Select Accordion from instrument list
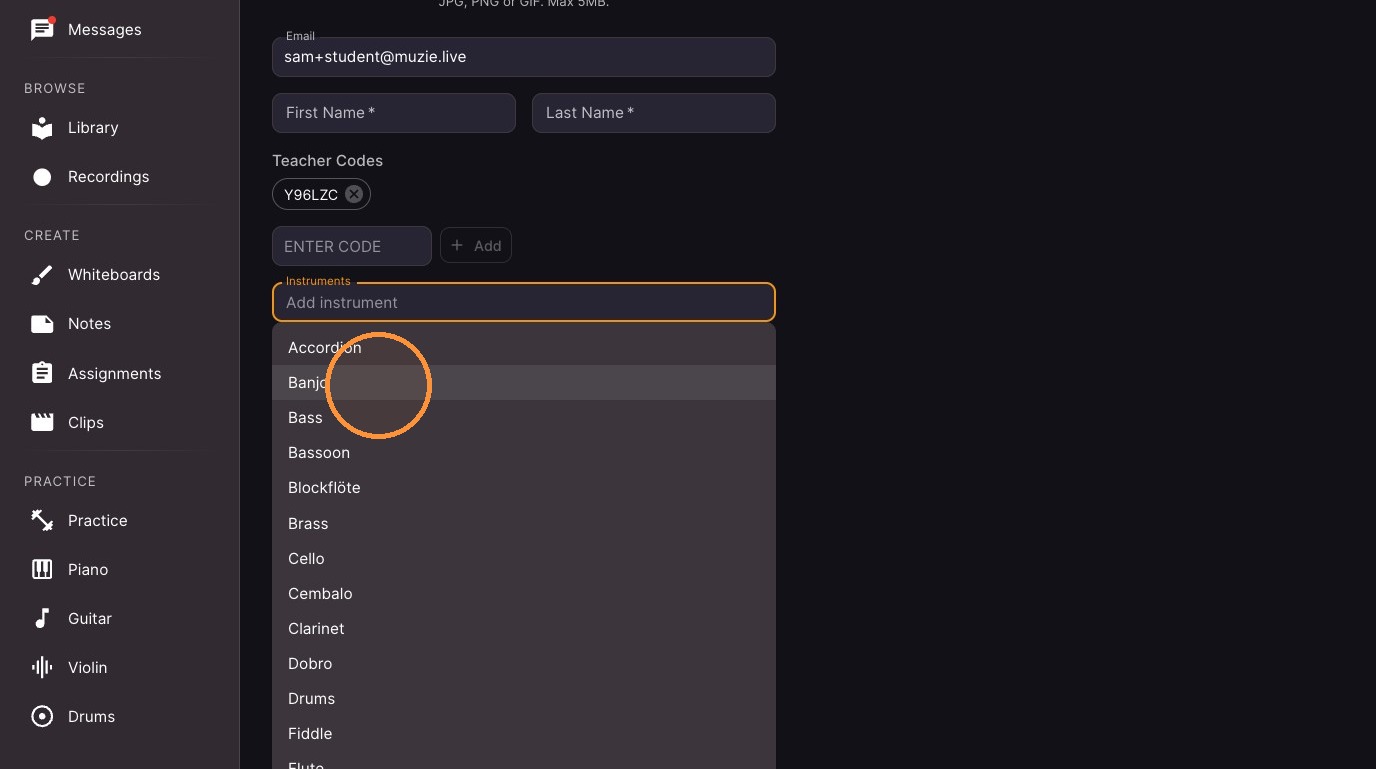The width and height of the screenshot is (1376, 769). click(x=524, y=348)
